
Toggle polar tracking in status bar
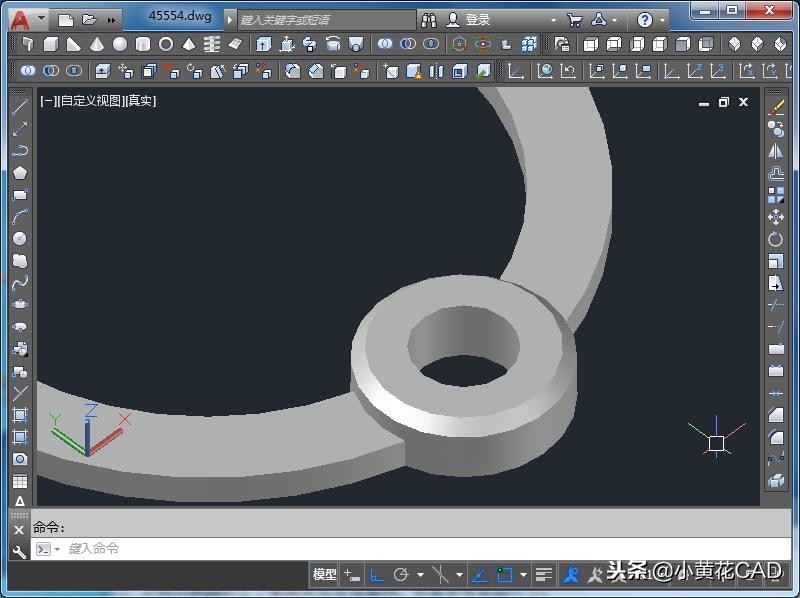tap(401, 575)
